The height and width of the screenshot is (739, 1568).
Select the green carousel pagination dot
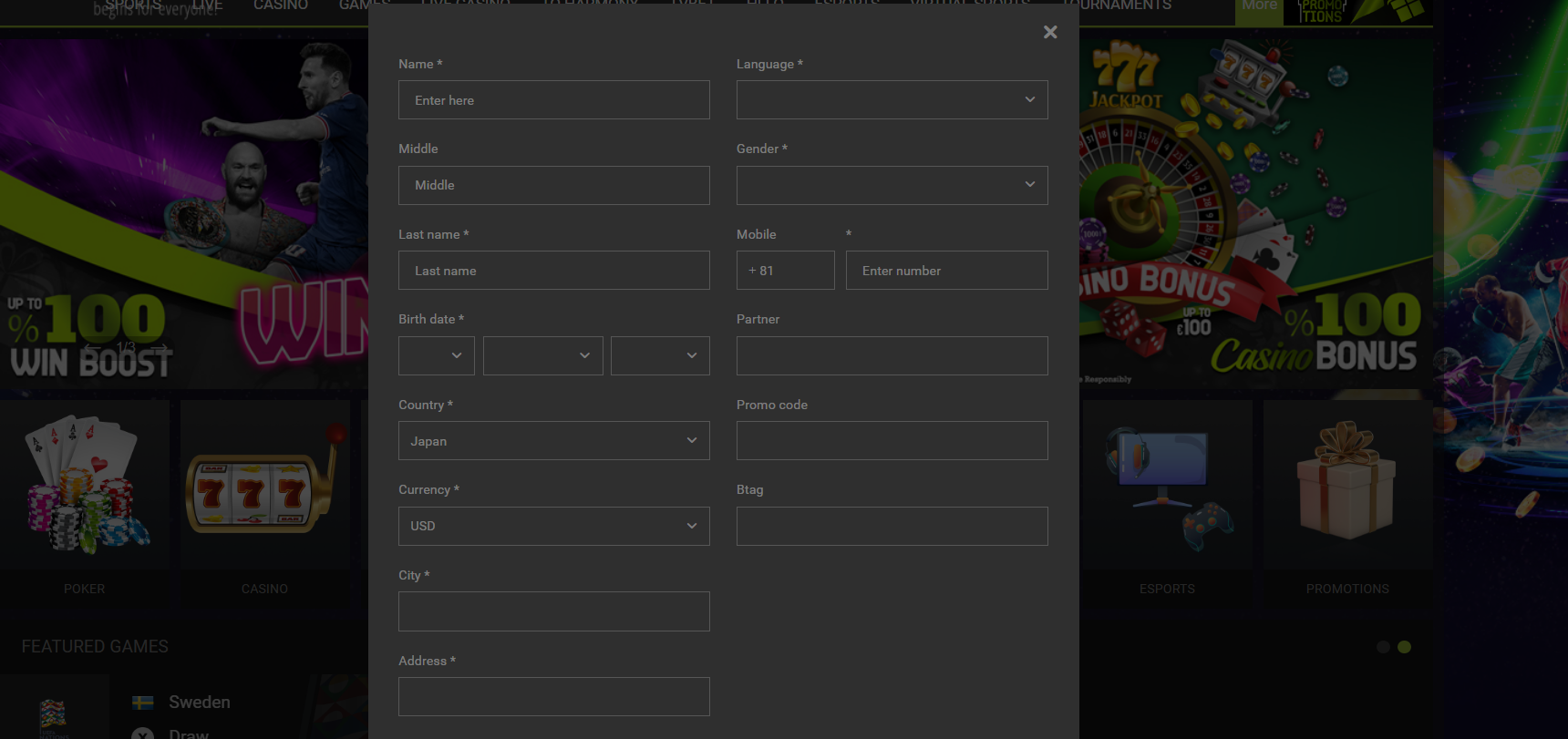tap(1404, 647)
